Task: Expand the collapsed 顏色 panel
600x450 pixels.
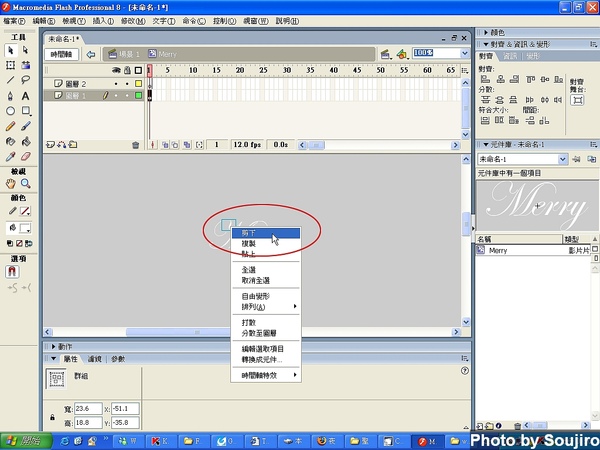Action: click(494, 32)
